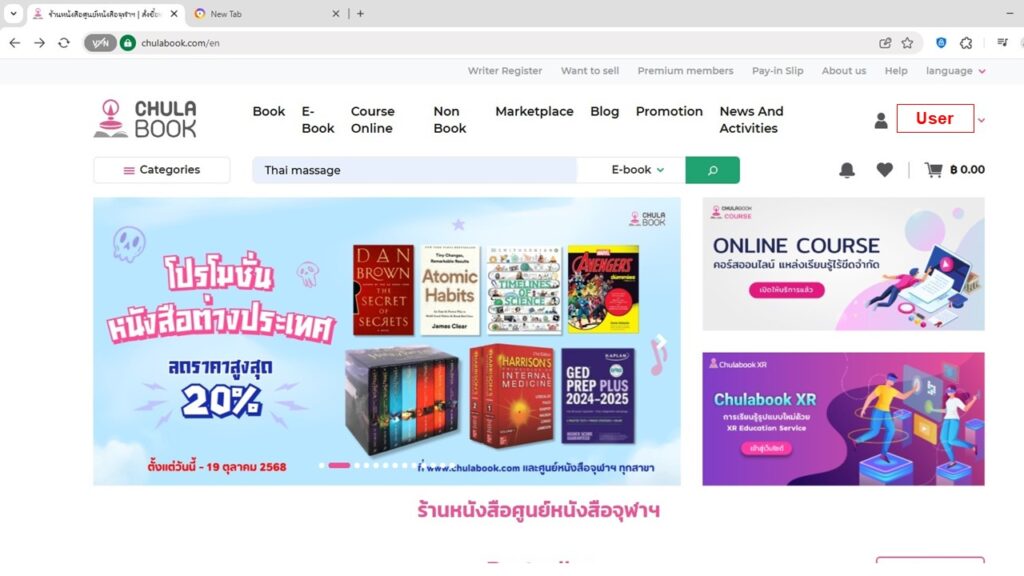Bookmark page with the star icon
The image size is (1024, 576).
907,43
